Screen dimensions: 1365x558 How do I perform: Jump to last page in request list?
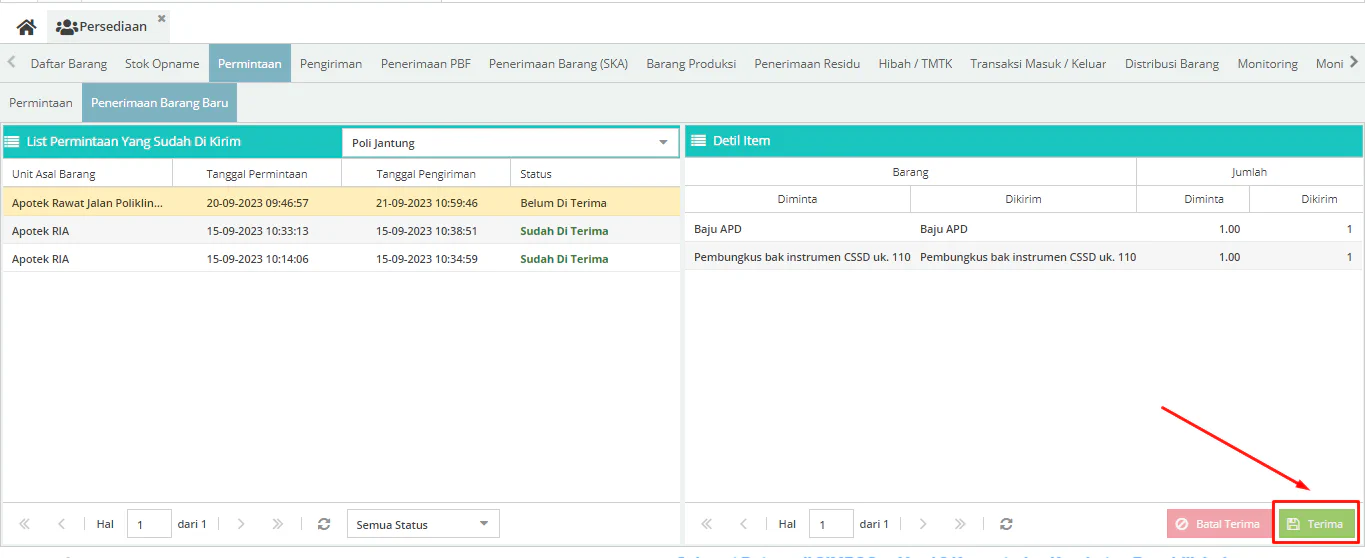coord(278,524)
